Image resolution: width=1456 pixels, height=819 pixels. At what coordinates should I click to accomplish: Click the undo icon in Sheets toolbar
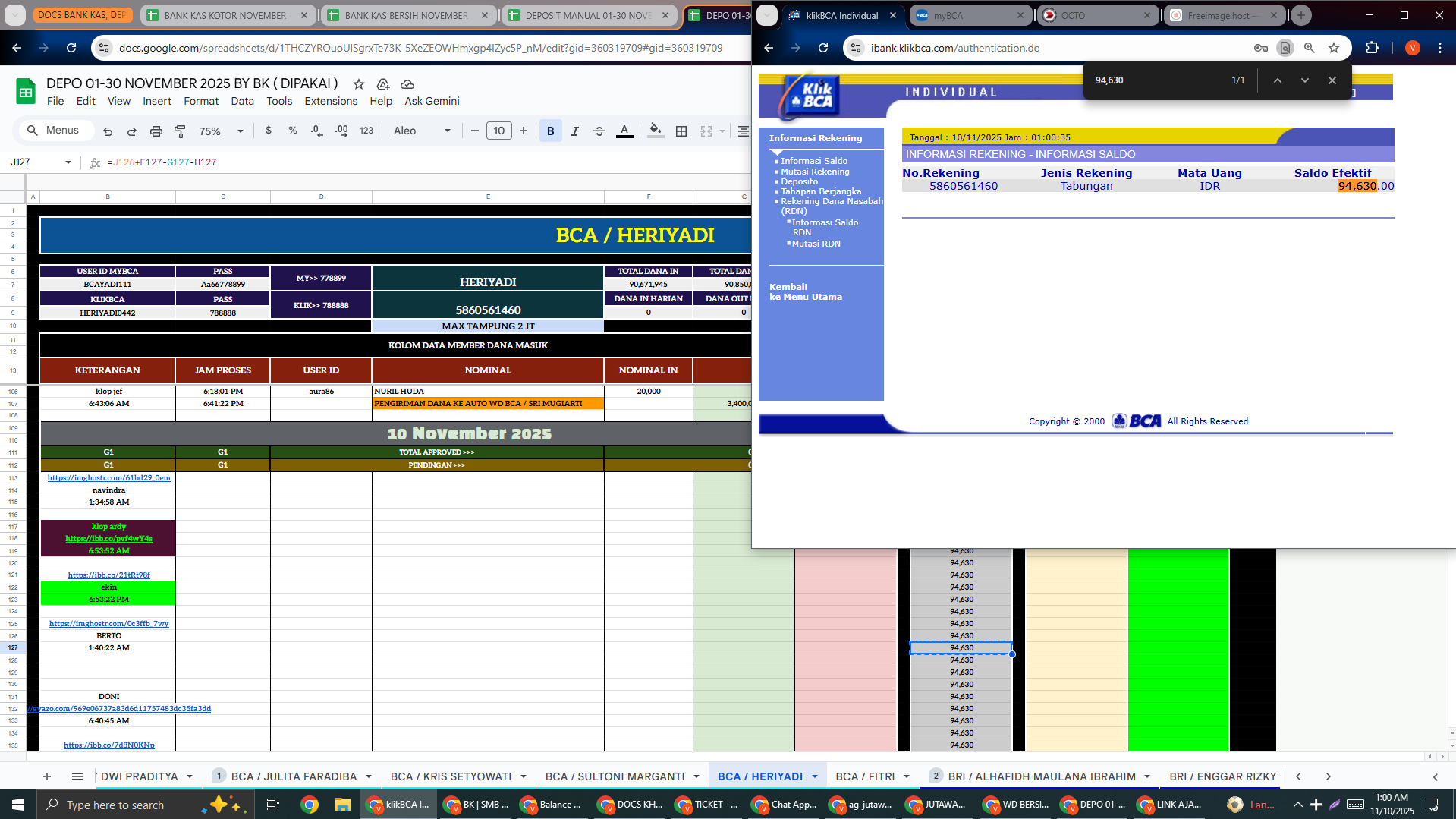tap(108, 131)
